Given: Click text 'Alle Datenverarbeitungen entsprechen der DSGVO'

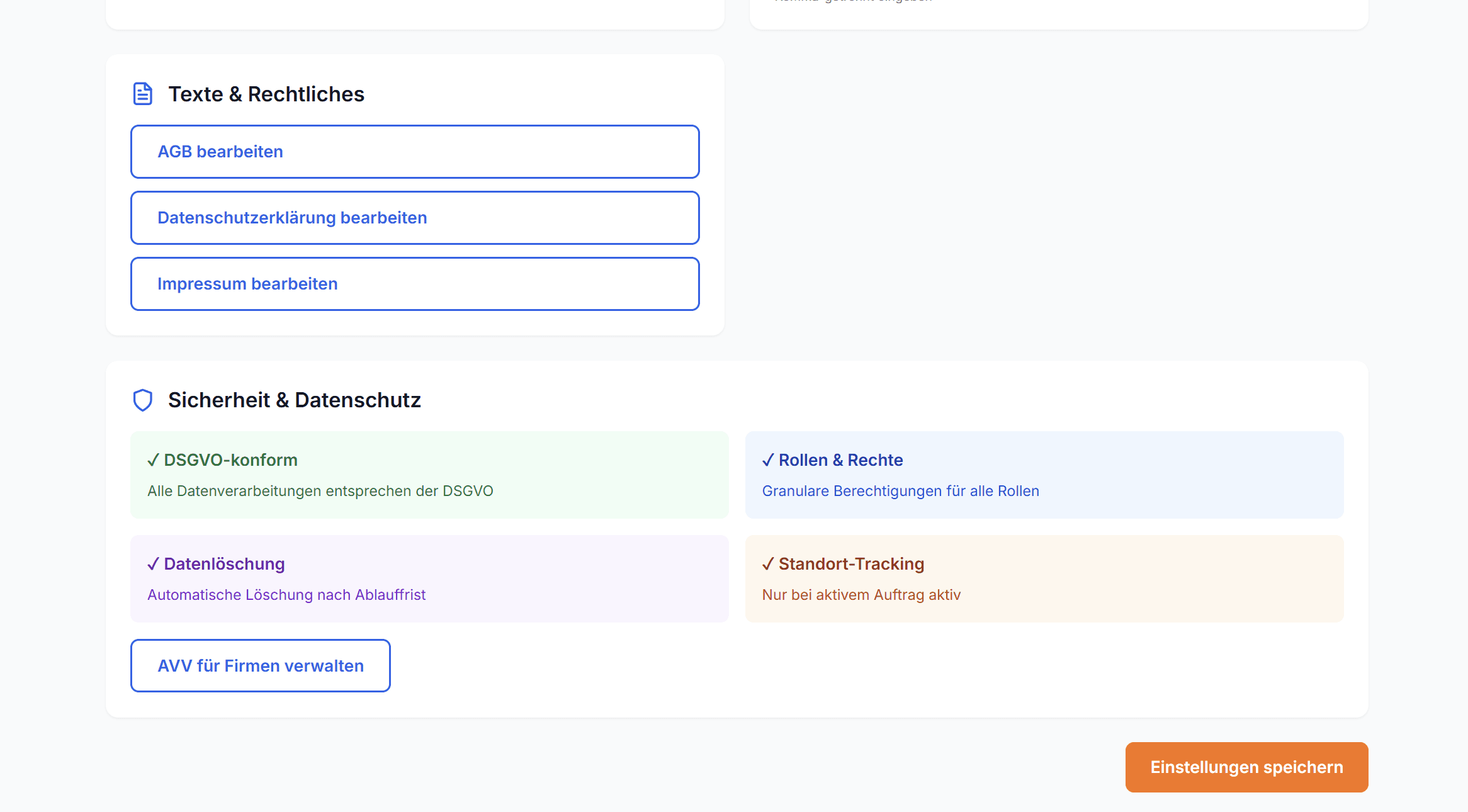Looking at the screenshot, I should 320,491.
